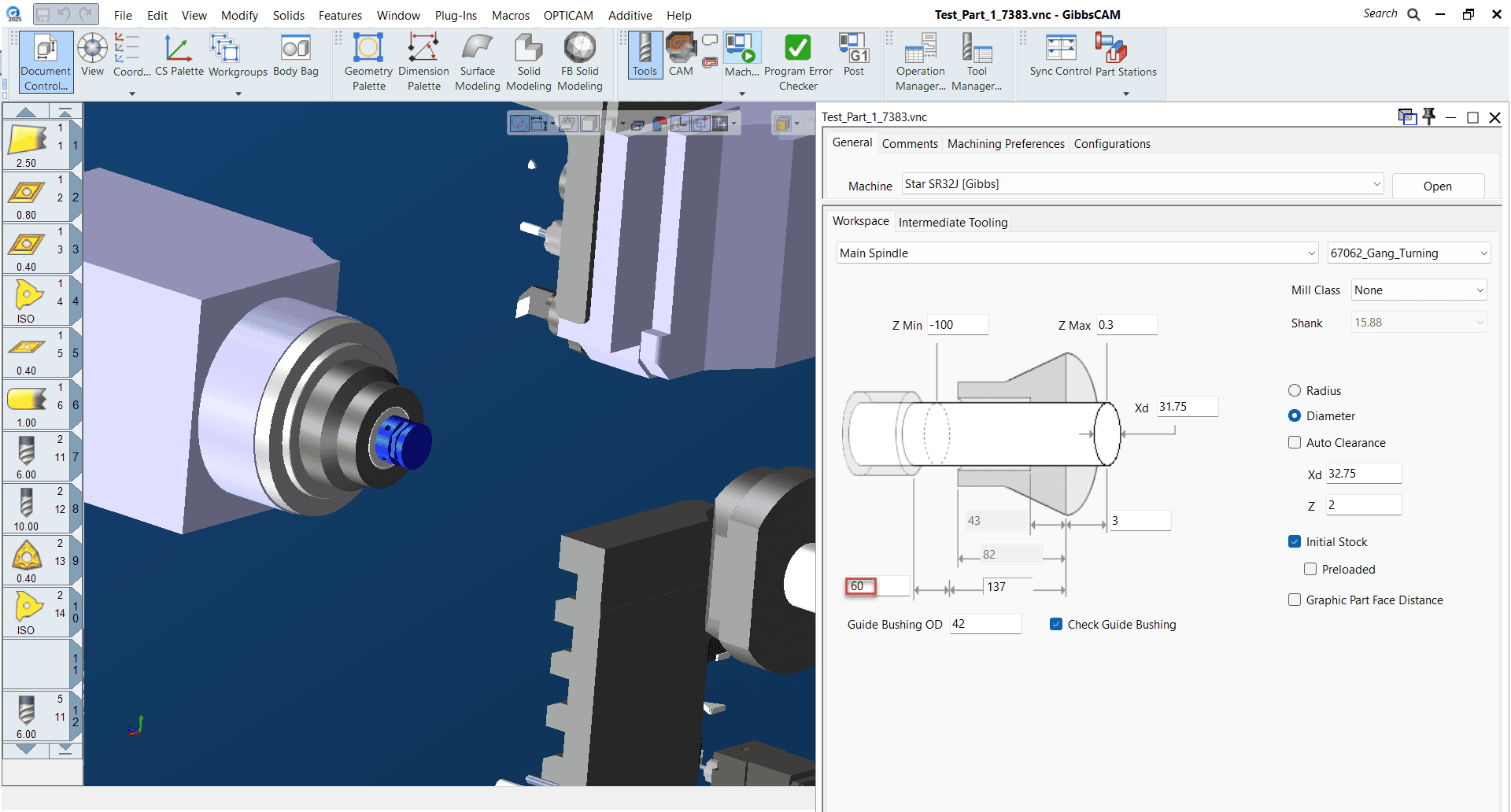Viewport: 1511px width, 812px height.
Task: Enable Graphic Part Face Distance
Action: (x=1295, y=600)
